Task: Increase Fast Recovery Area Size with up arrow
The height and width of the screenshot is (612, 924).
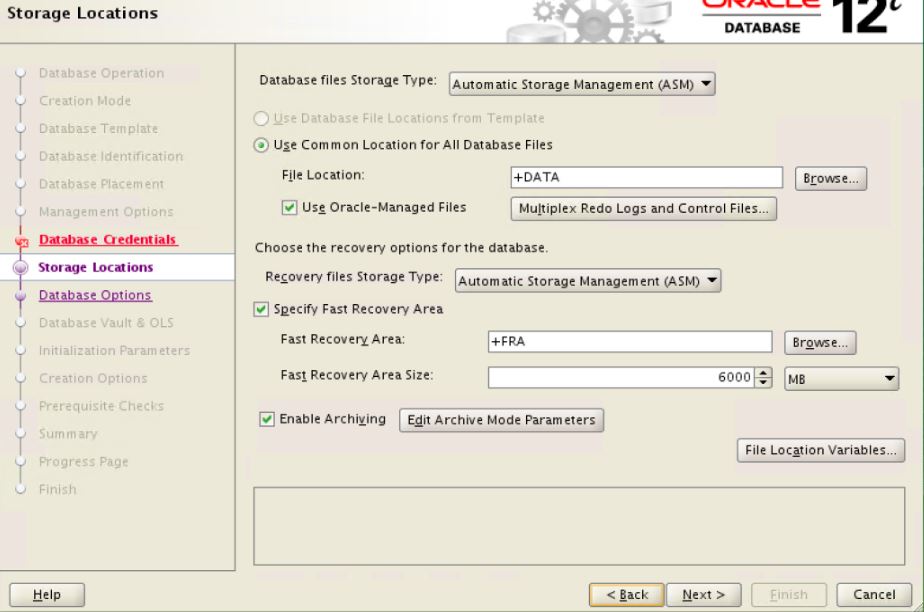Action: click(763, 372)
